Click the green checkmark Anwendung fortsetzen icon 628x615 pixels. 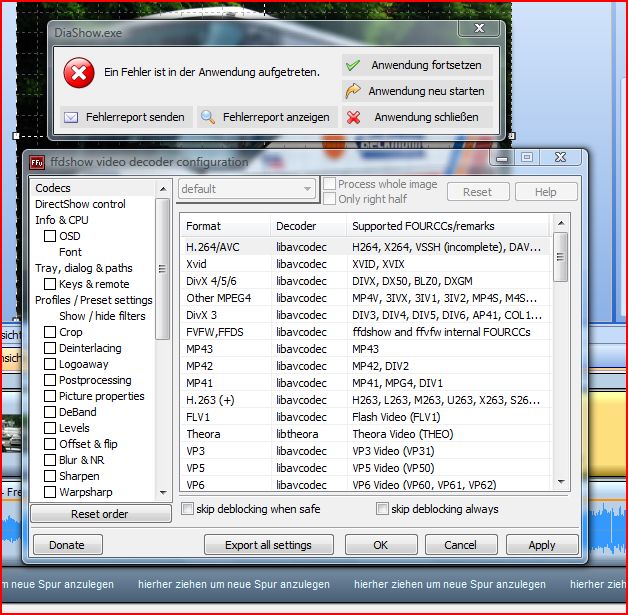[352, 65]
